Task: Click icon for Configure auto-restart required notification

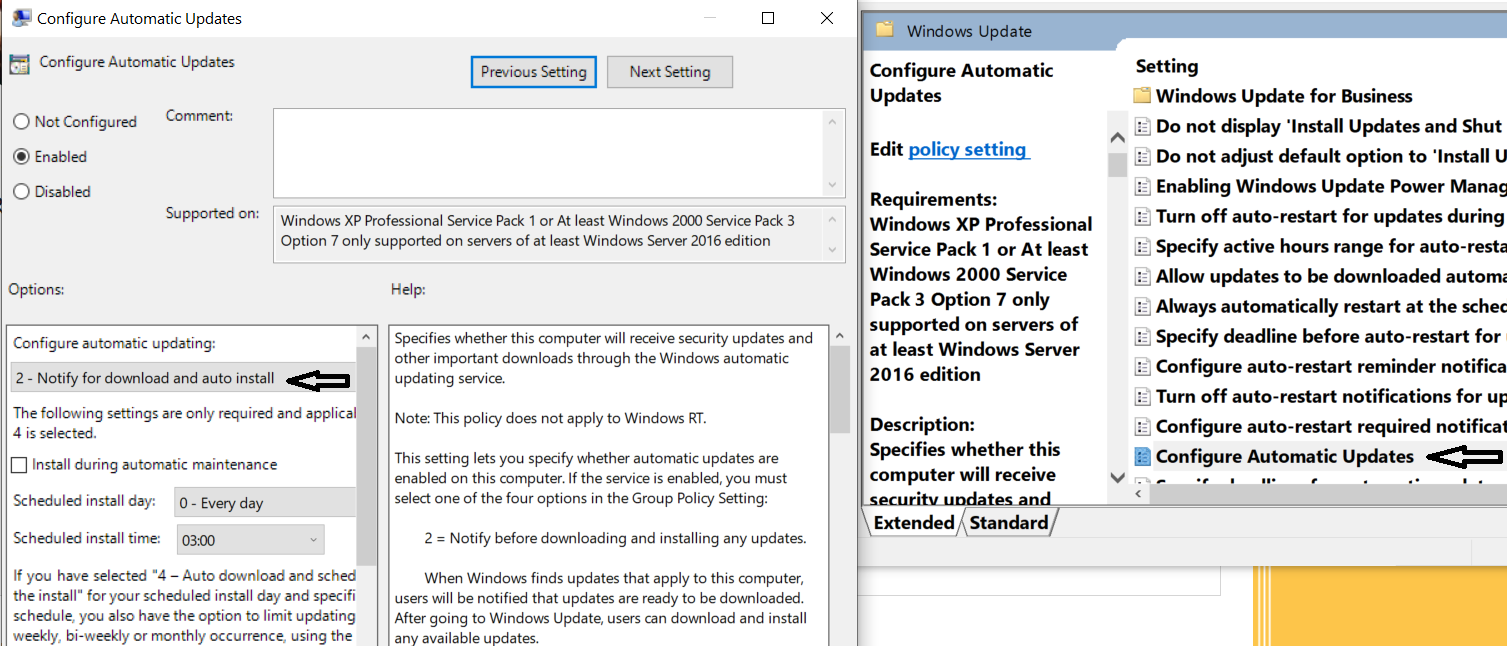Action: [x=1143, y=426]
